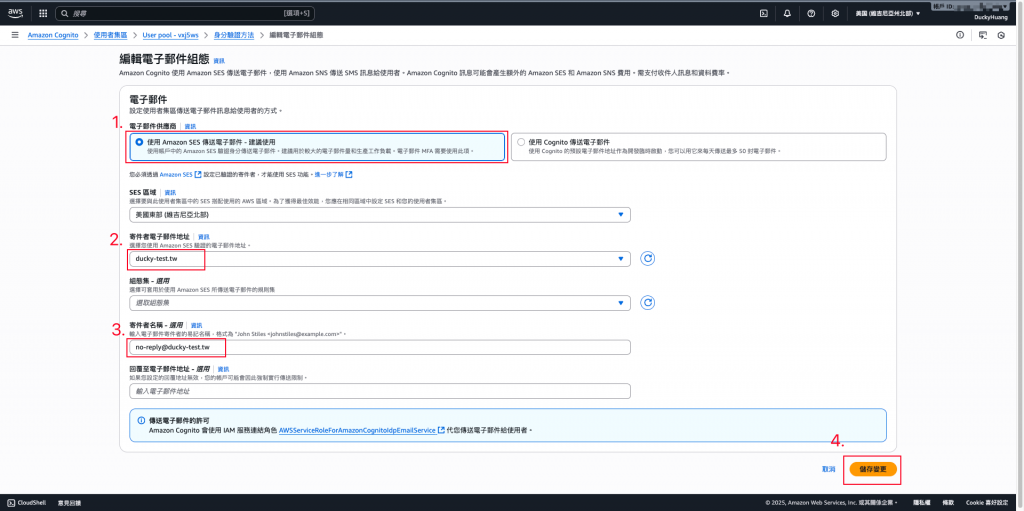
Task: Click CloudShell text in footer
Action: click(x=32, y=503)
